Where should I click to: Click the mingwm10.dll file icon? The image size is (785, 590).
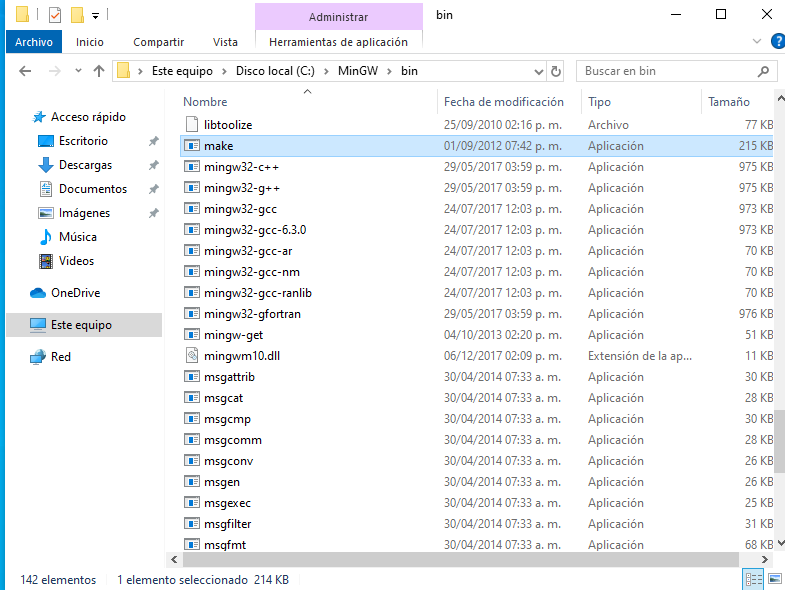(193, 356)
